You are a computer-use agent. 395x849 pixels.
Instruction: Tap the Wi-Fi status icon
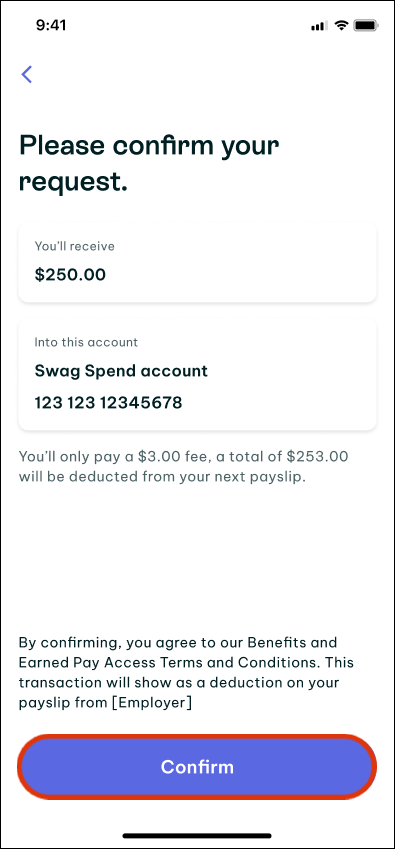point(341,25)
